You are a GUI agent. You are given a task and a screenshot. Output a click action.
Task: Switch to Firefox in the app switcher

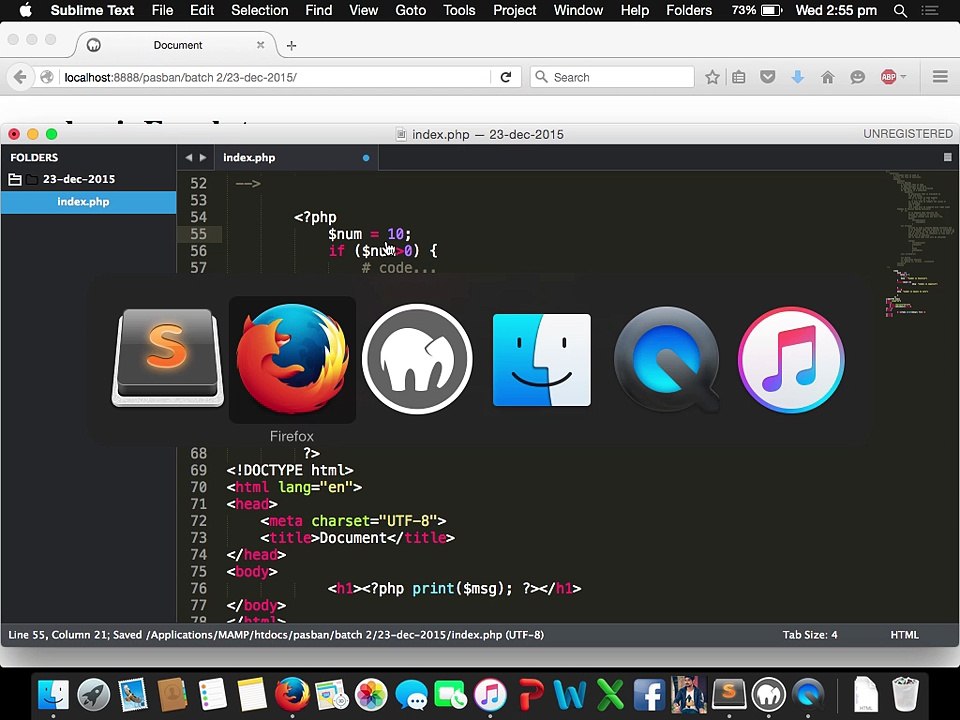pyautogui.click(x=292, y=359)
